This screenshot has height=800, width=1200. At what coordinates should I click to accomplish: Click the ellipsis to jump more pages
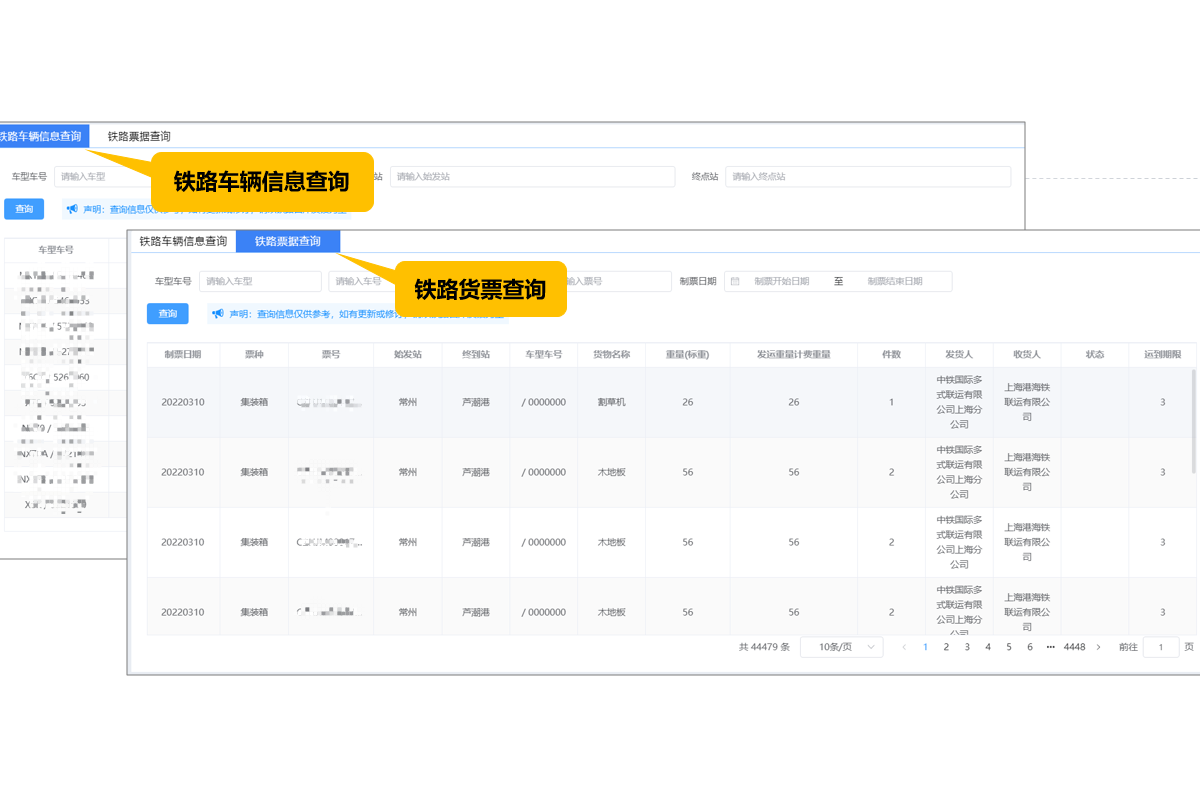(x=1050, y=647)
